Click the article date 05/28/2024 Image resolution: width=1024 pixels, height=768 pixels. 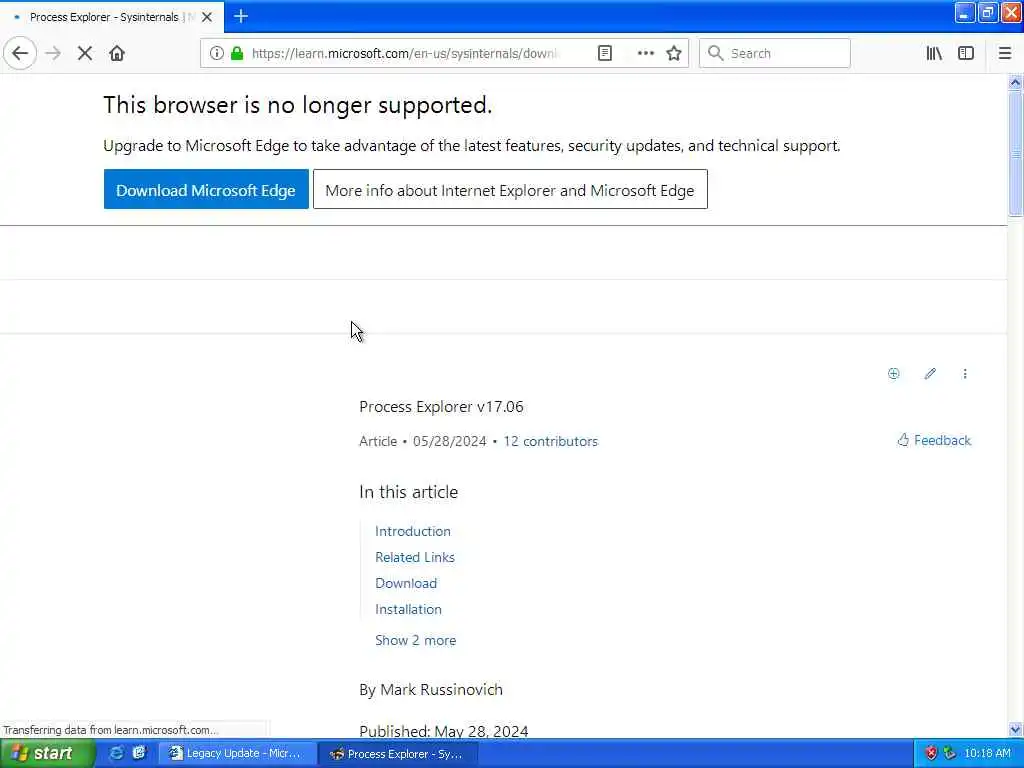(449, 441)
